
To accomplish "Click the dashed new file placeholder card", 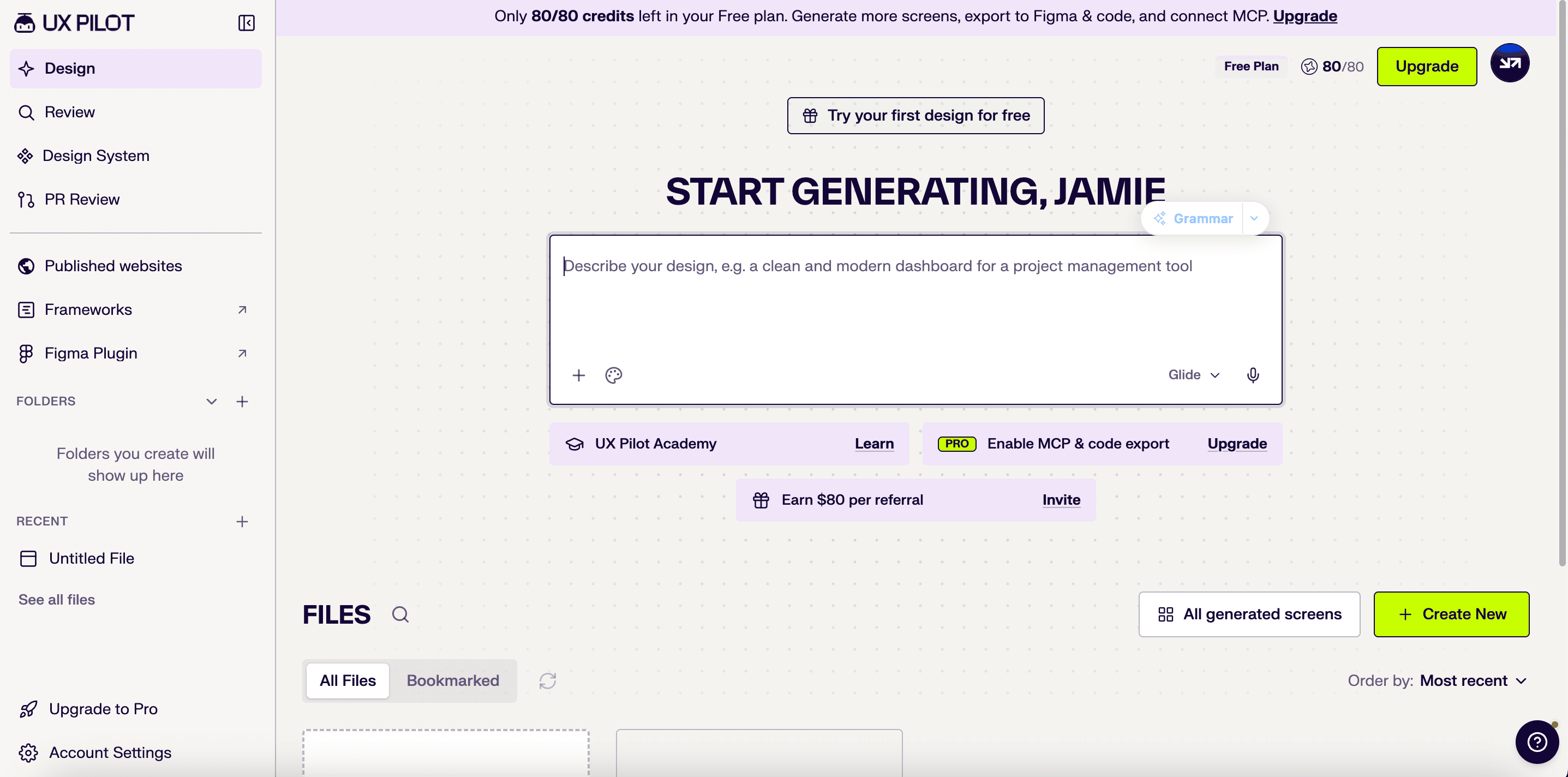I will click(446, 752).
